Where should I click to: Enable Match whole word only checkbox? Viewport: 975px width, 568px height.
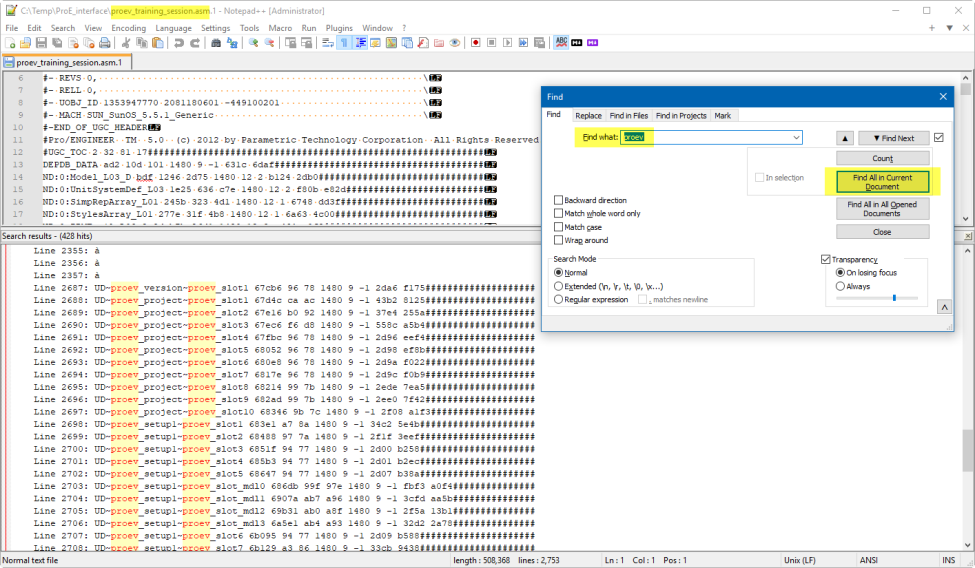(558, 213)
